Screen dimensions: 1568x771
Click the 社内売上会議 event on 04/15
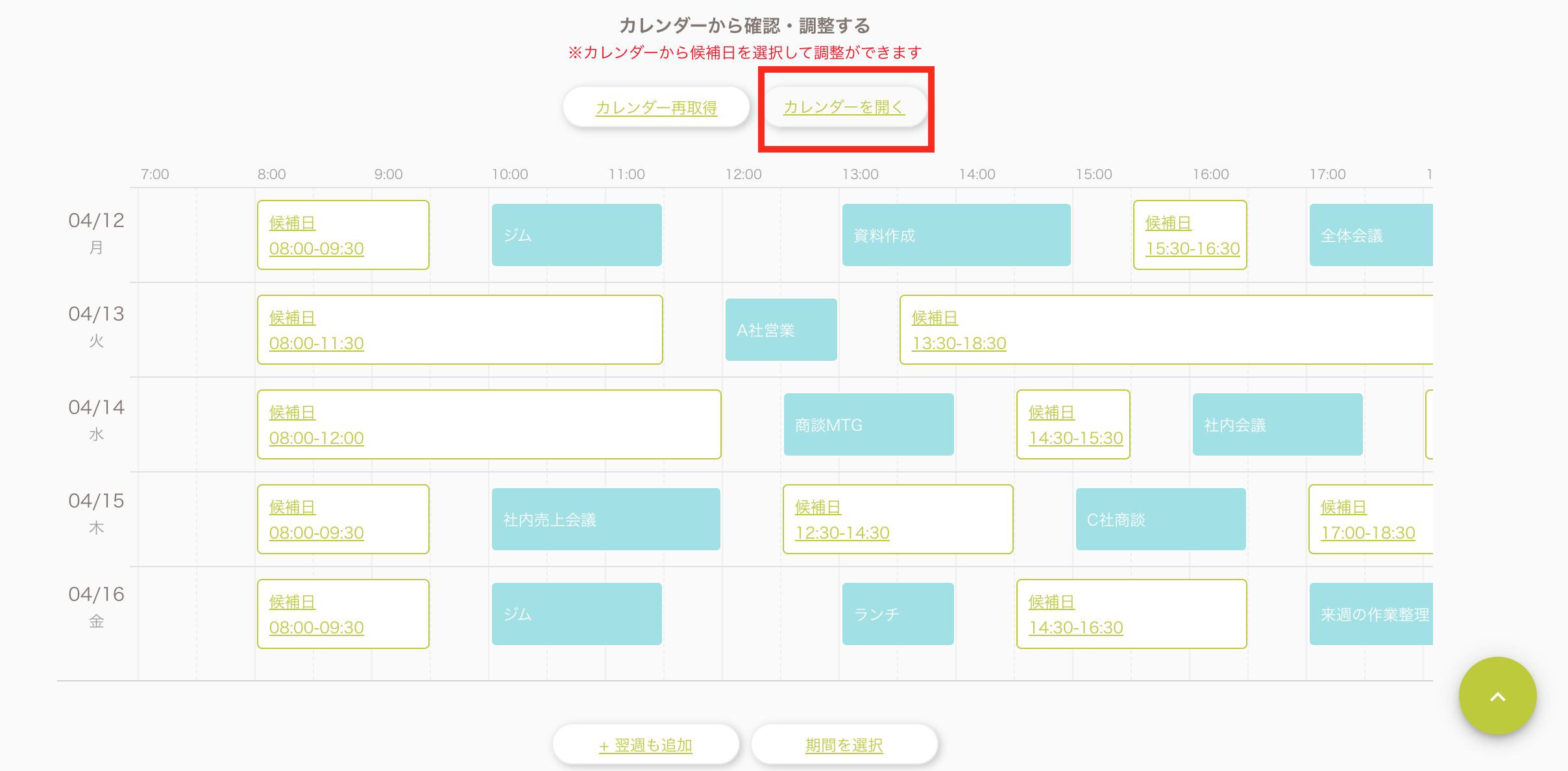[x=606, y=519]
